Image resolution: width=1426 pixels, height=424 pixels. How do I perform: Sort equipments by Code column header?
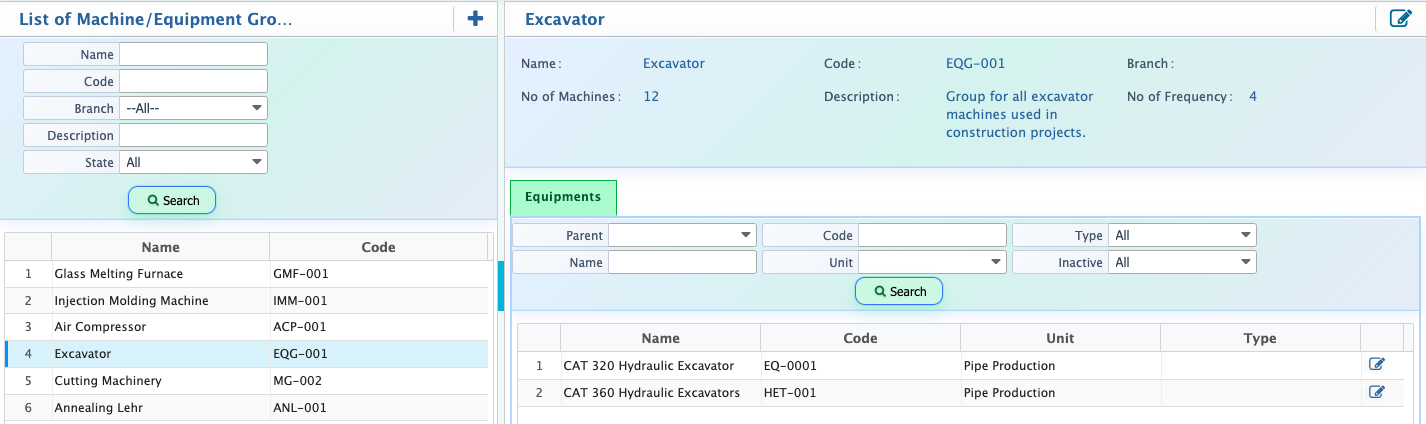(861, 338)
